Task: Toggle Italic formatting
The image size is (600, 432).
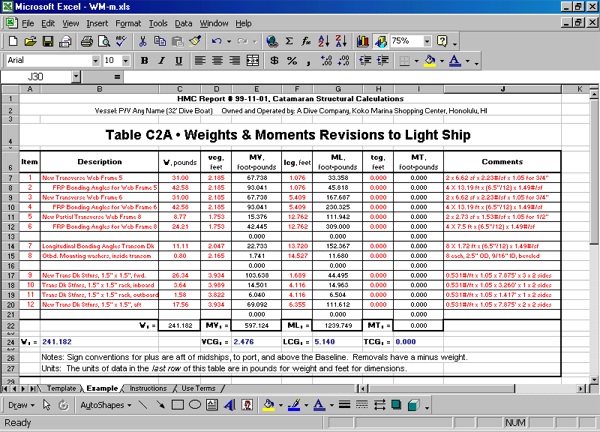Action: 161,61
